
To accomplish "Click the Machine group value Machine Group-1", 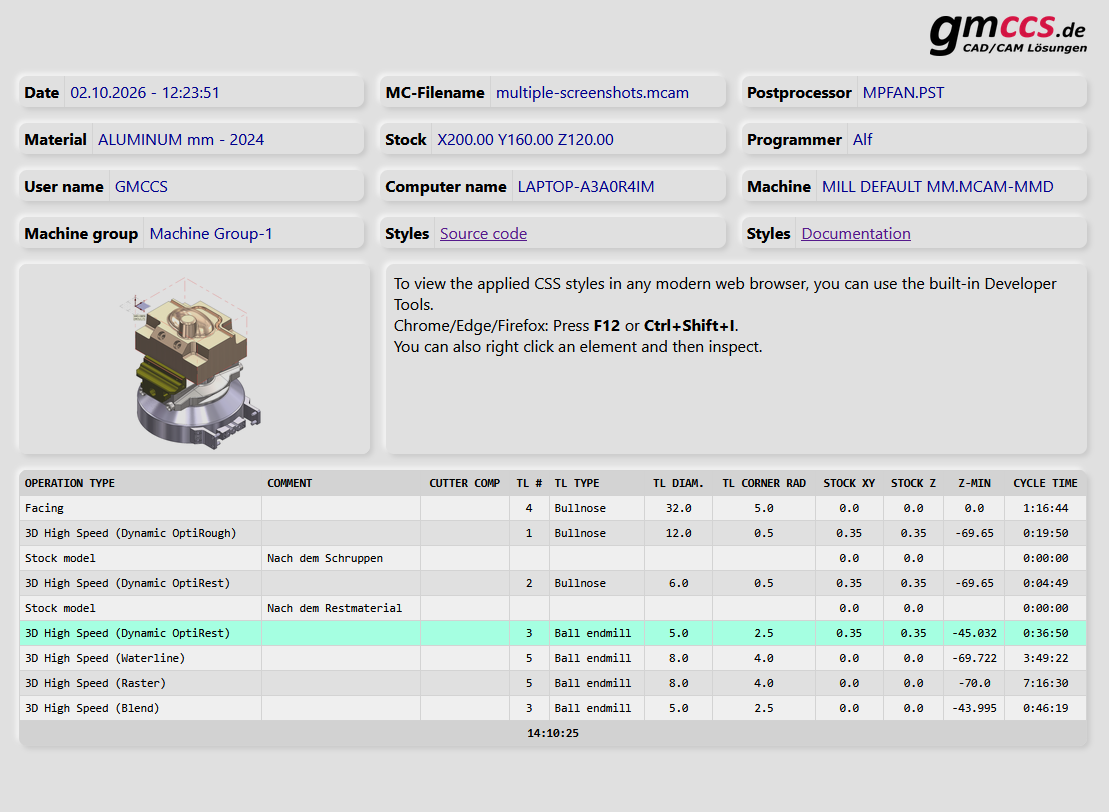I will coord(211,233).
